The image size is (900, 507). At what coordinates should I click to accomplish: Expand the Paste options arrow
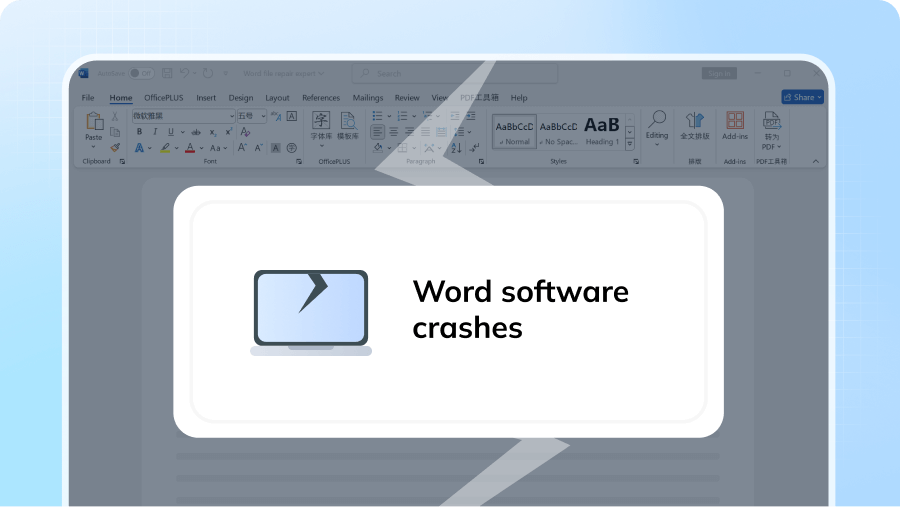94,148
